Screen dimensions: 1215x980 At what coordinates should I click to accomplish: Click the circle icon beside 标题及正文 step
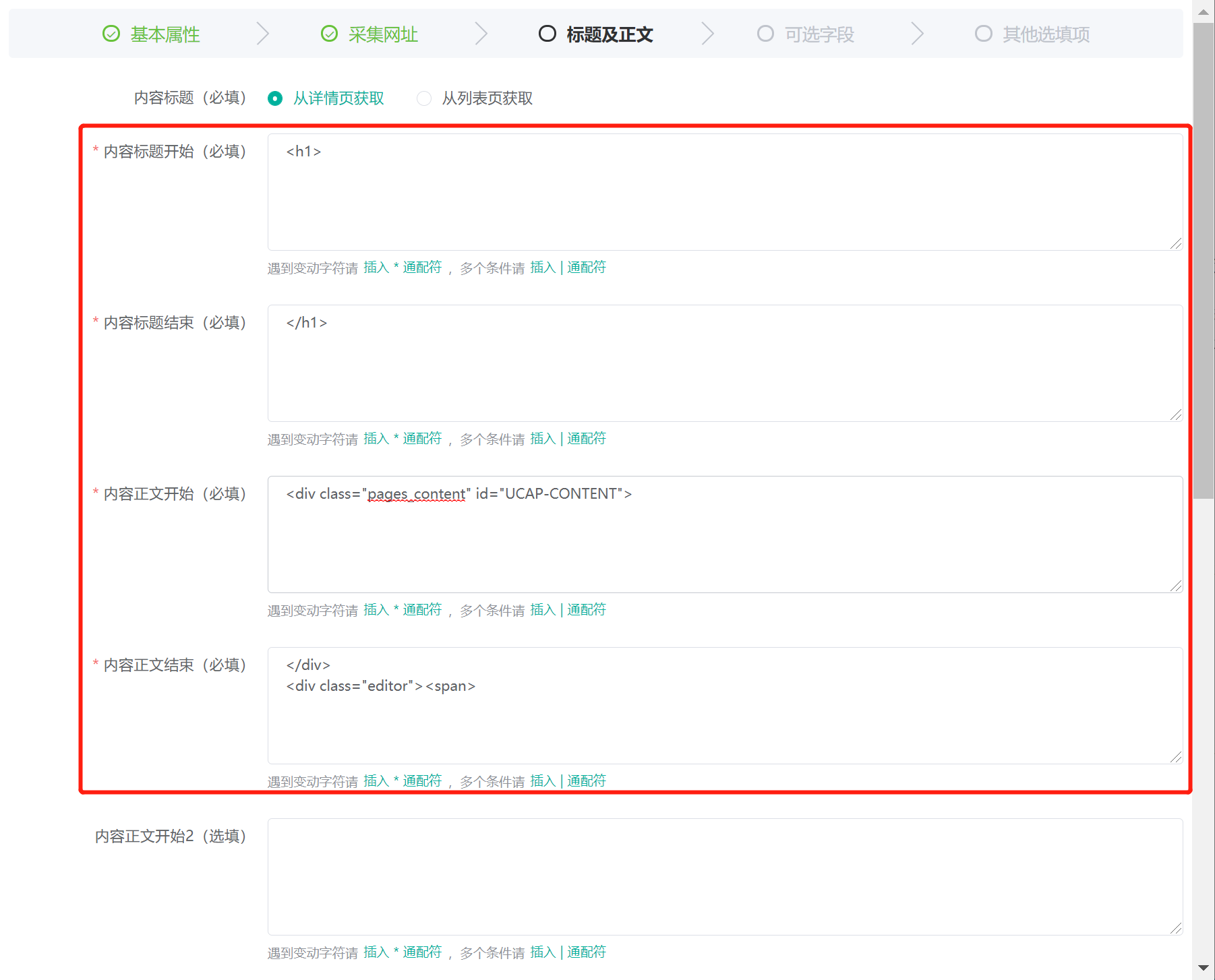(x=547, y=34)
